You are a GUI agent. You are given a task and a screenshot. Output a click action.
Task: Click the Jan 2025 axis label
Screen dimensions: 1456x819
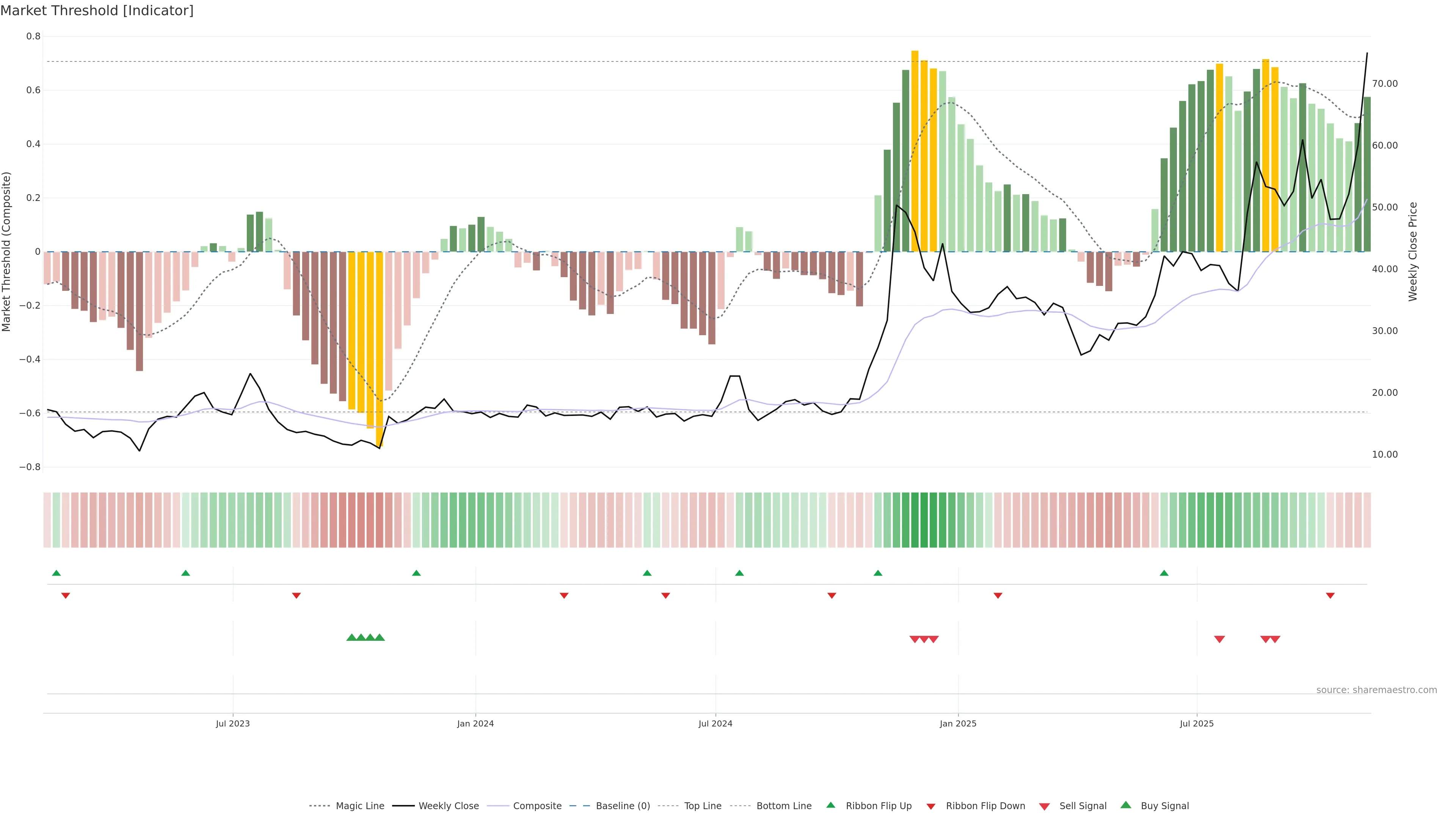(957, 723)
